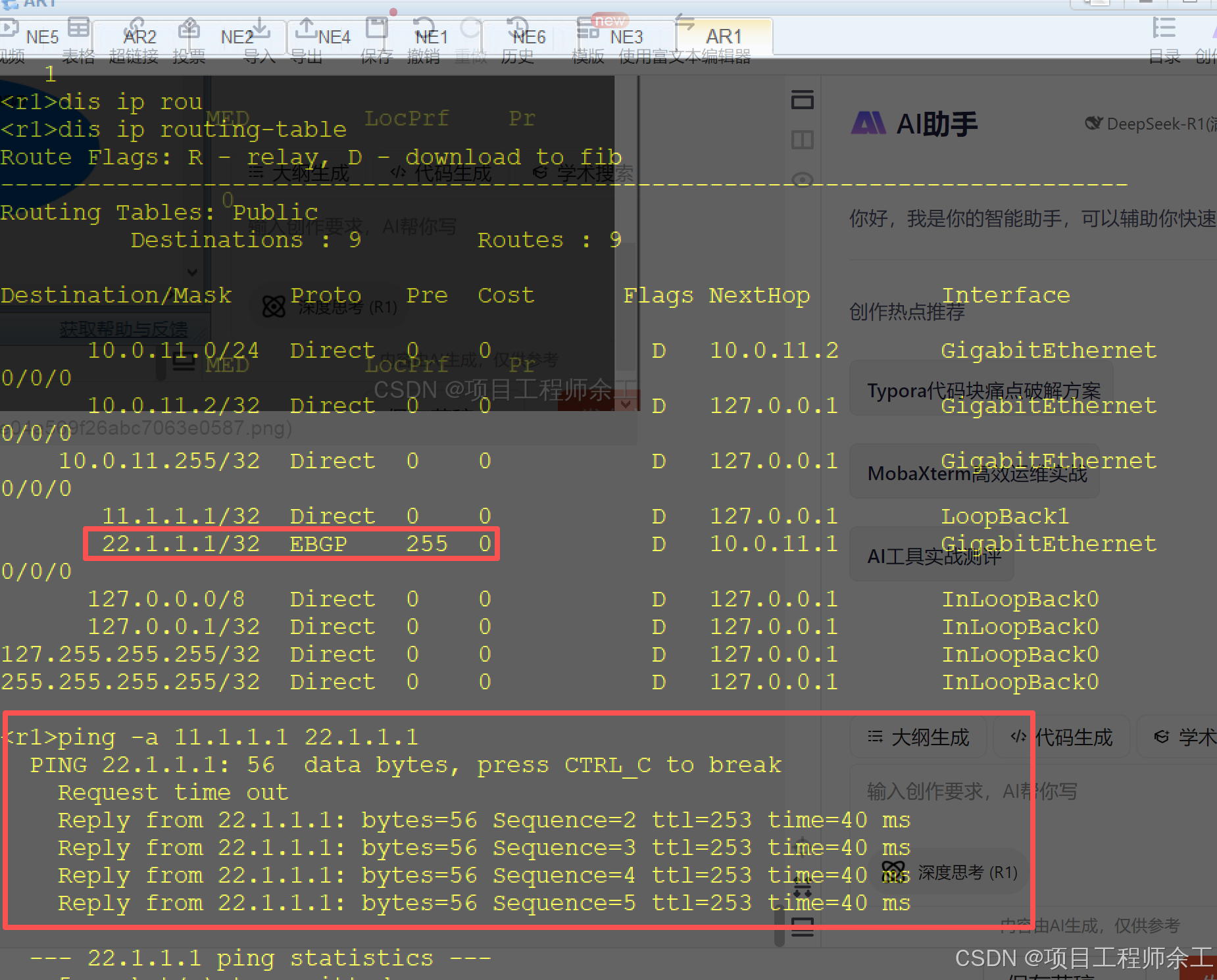Click the 11.1.1.1/32 route entry

(x=180, y=516)
